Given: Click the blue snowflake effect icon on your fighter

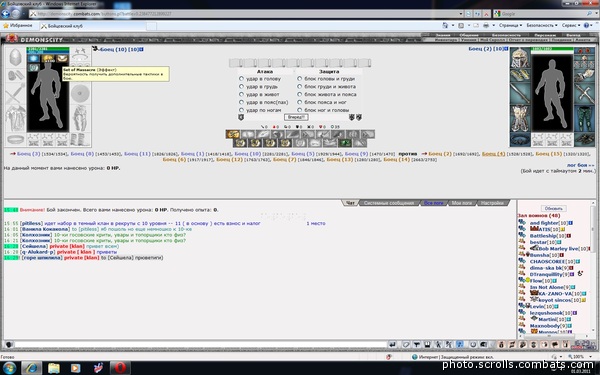Looking at the screenshot, I should click(x=34, y=58).
